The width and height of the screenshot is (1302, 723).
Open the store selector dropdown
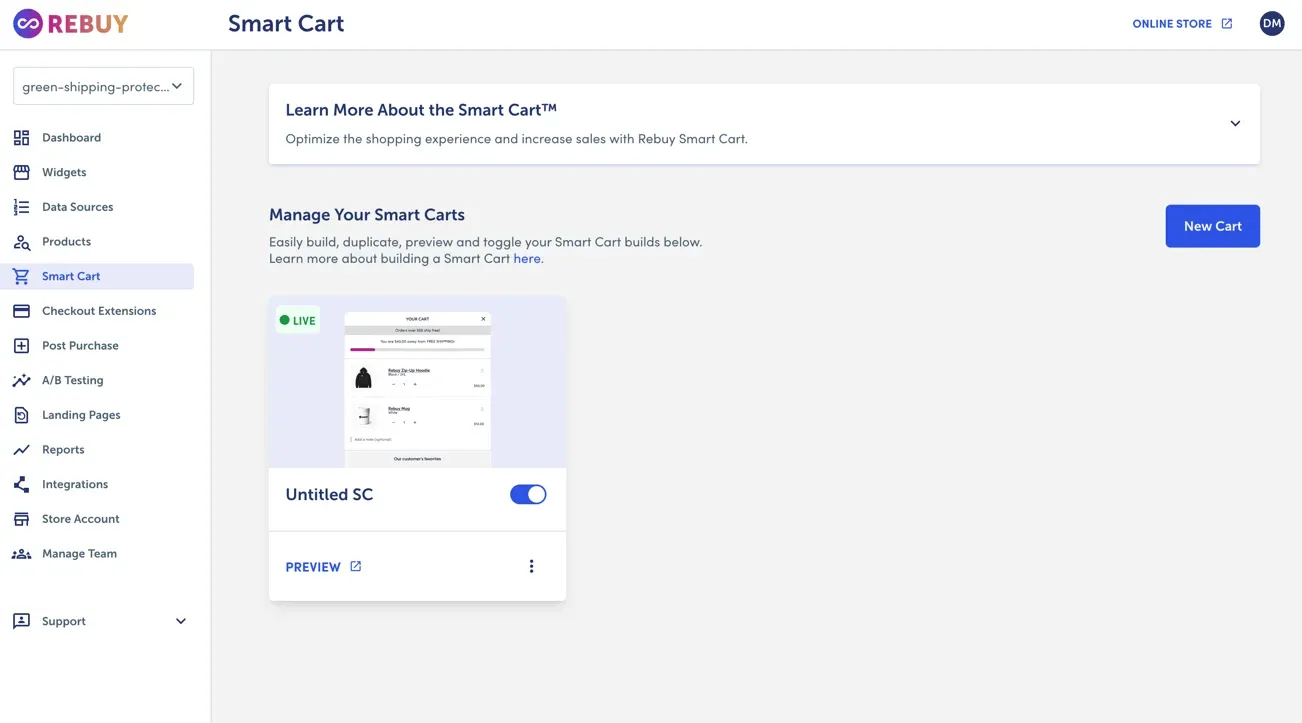[x=103, y=86]
